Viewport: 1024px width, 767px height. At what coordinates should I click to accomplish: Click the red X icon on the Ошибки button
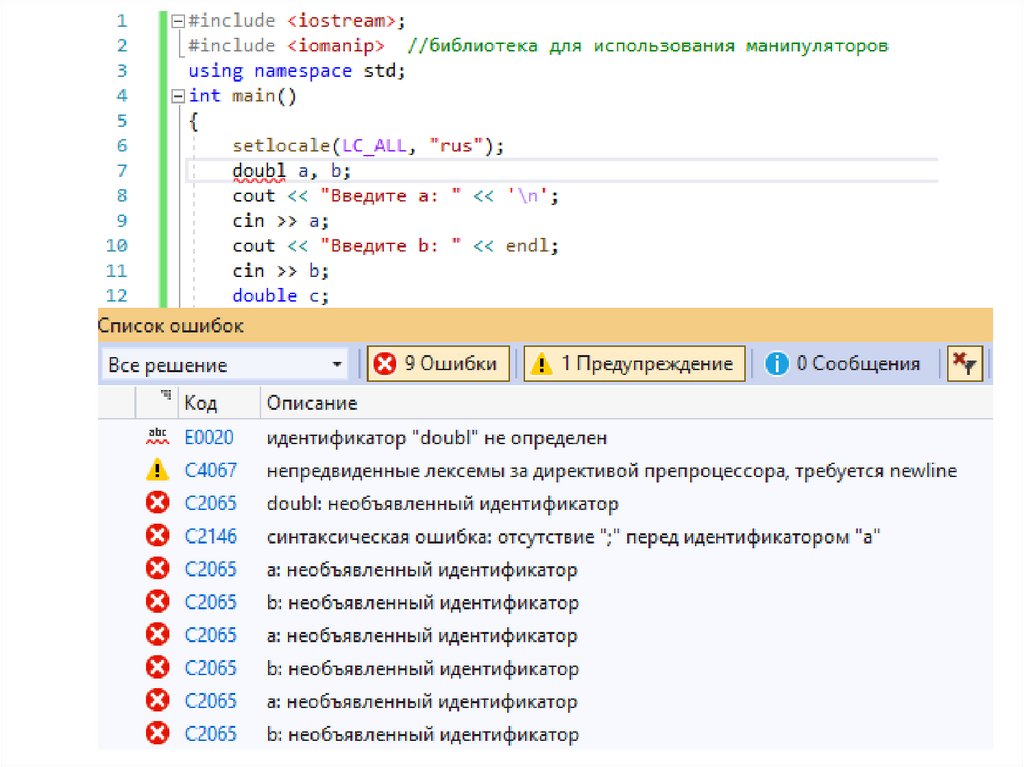click(x=384, y=364)
